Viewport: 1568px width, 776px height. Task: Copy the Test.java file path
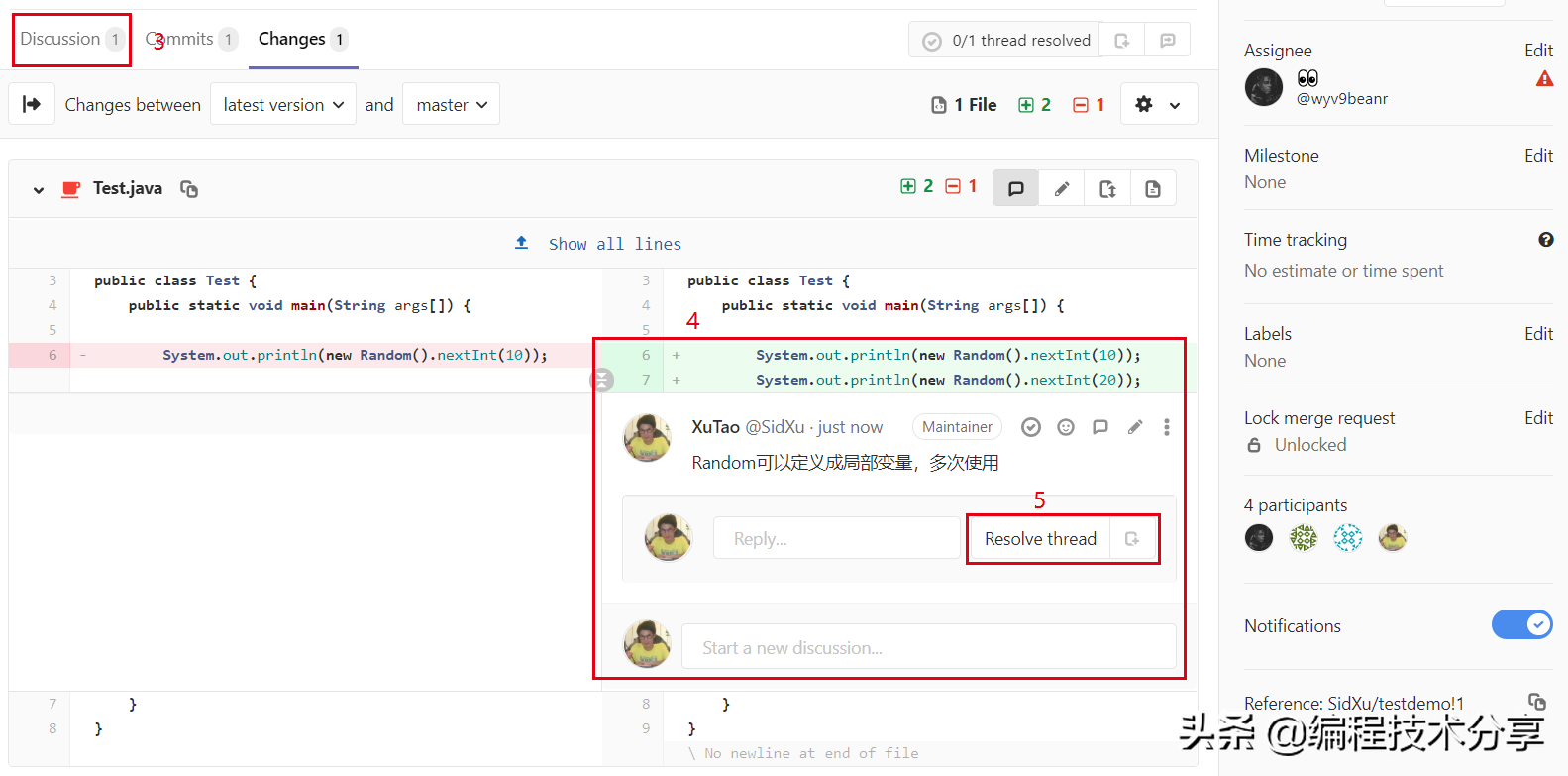(189, 188)
